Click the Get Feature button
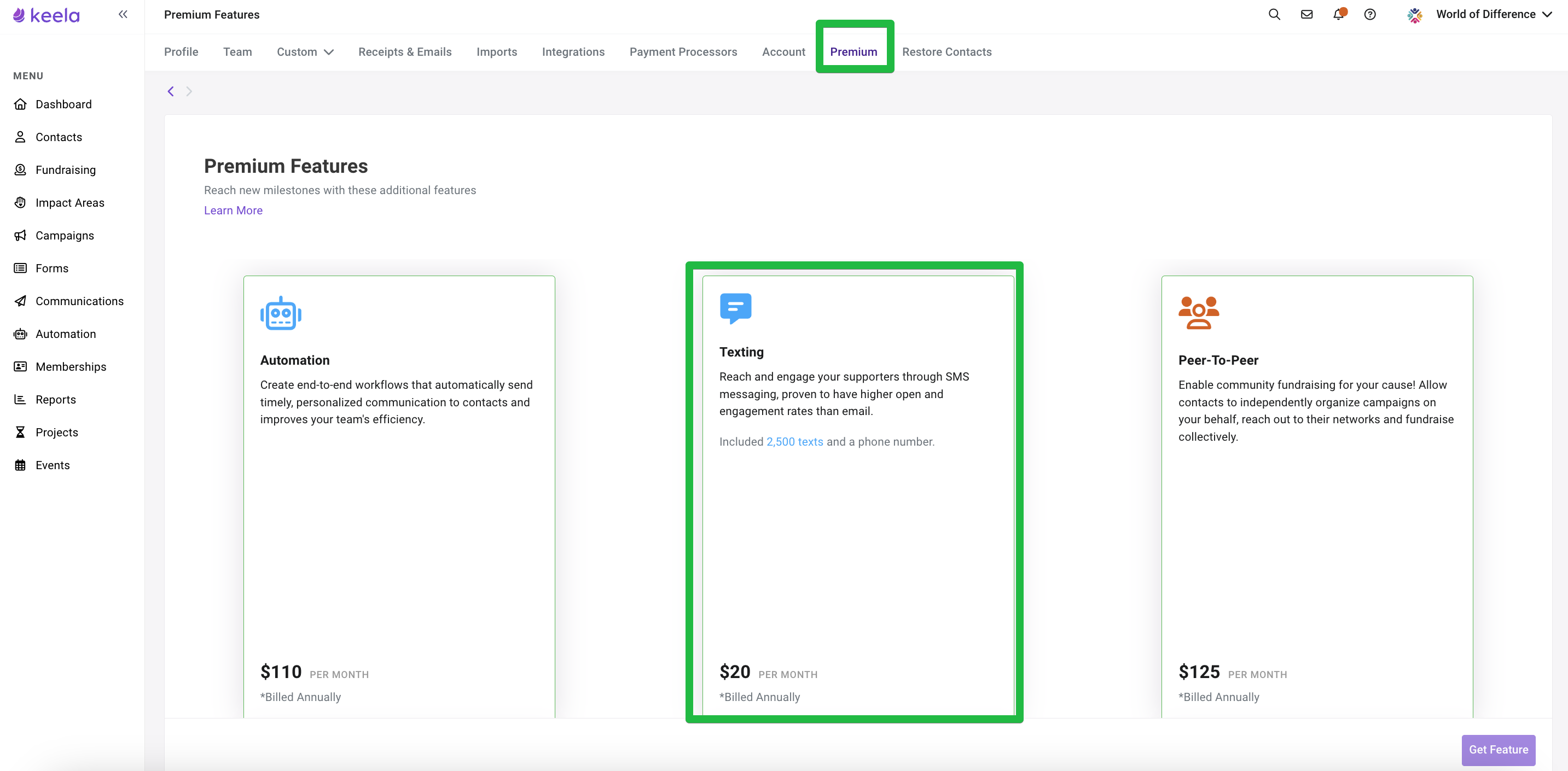This screenshot has width=1568, height=771. click(1498, 750)
